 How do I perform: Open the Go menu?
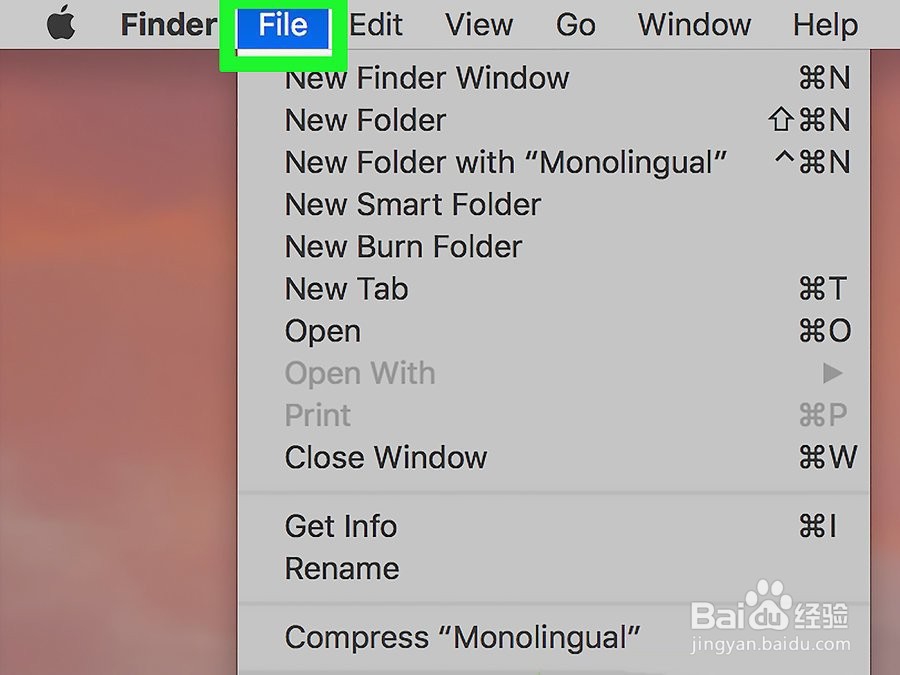[x=576, y=25]
